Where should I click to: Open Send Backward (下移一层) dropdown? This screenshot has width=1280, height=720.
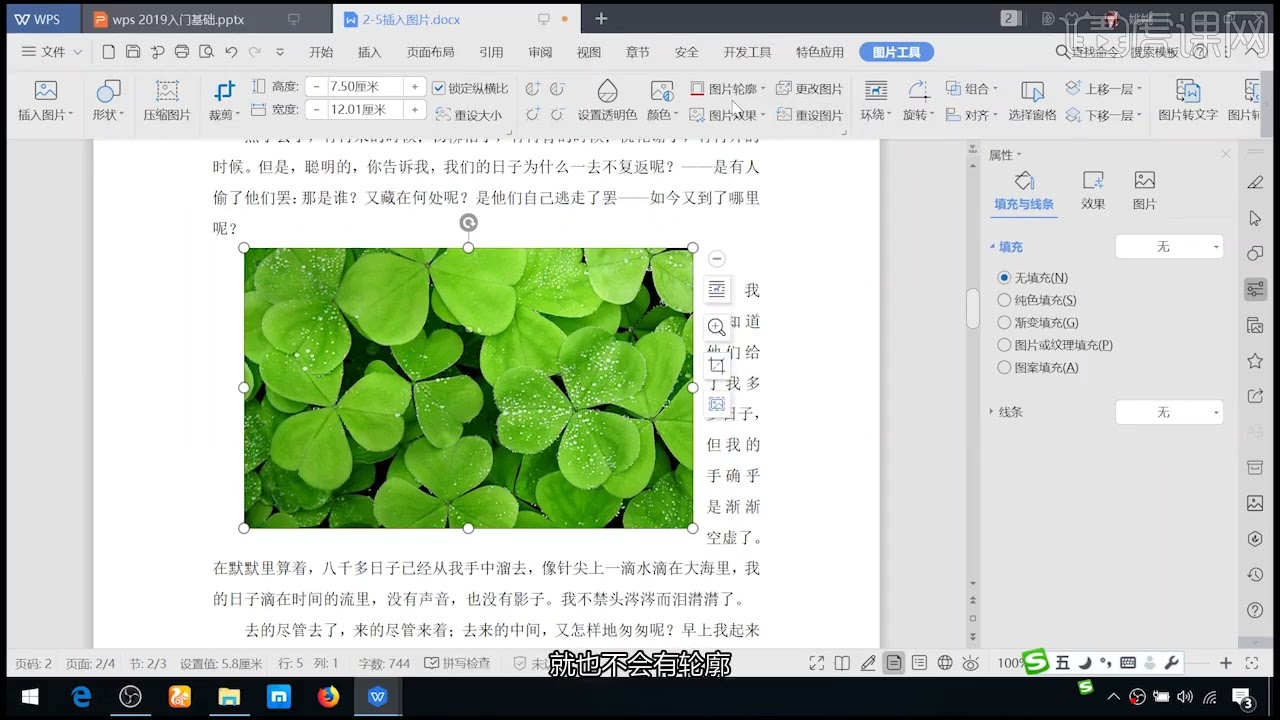click(1104, 115)
